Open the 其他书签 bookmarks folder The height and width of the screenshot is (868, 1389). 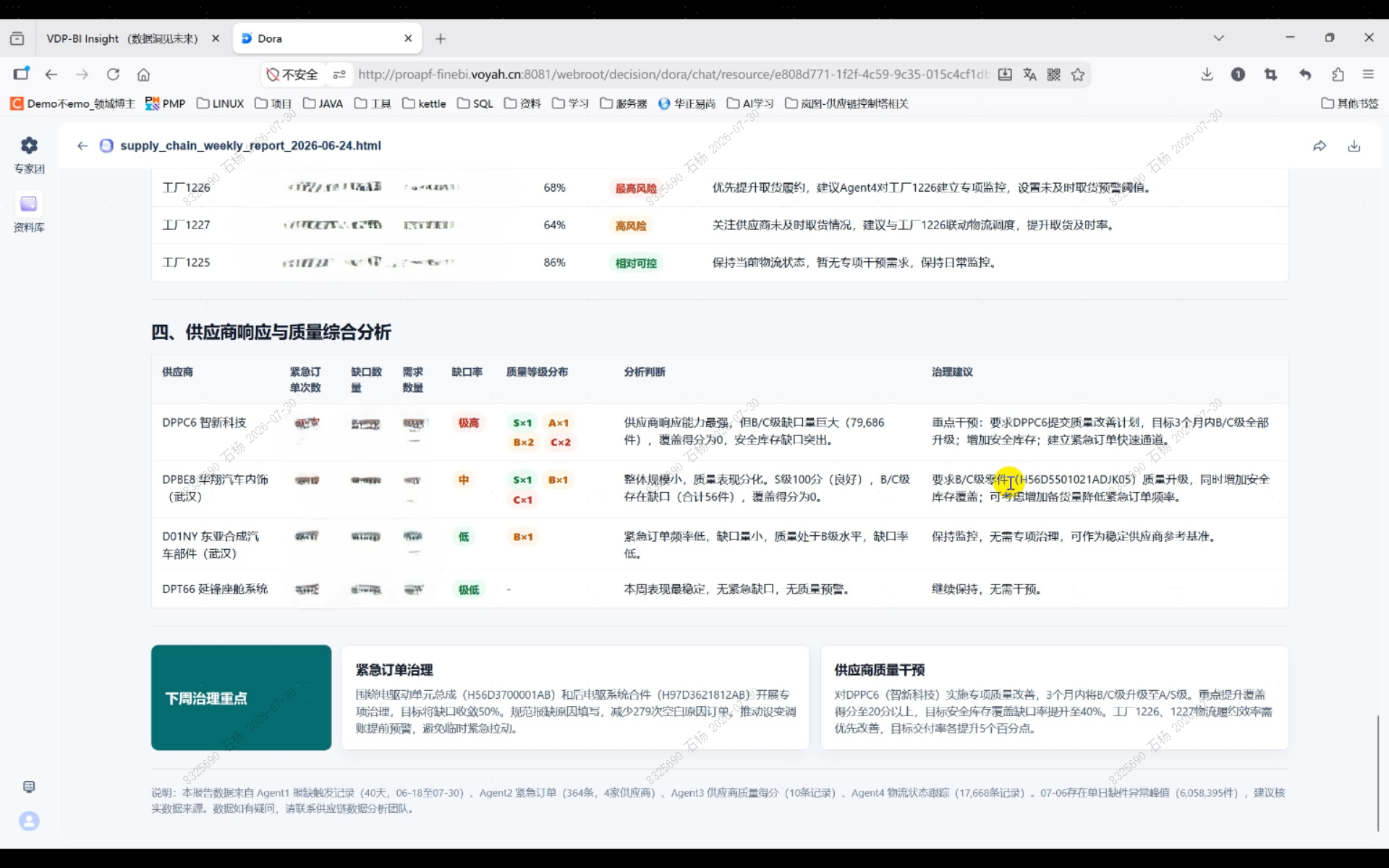tap(1350, 103)
